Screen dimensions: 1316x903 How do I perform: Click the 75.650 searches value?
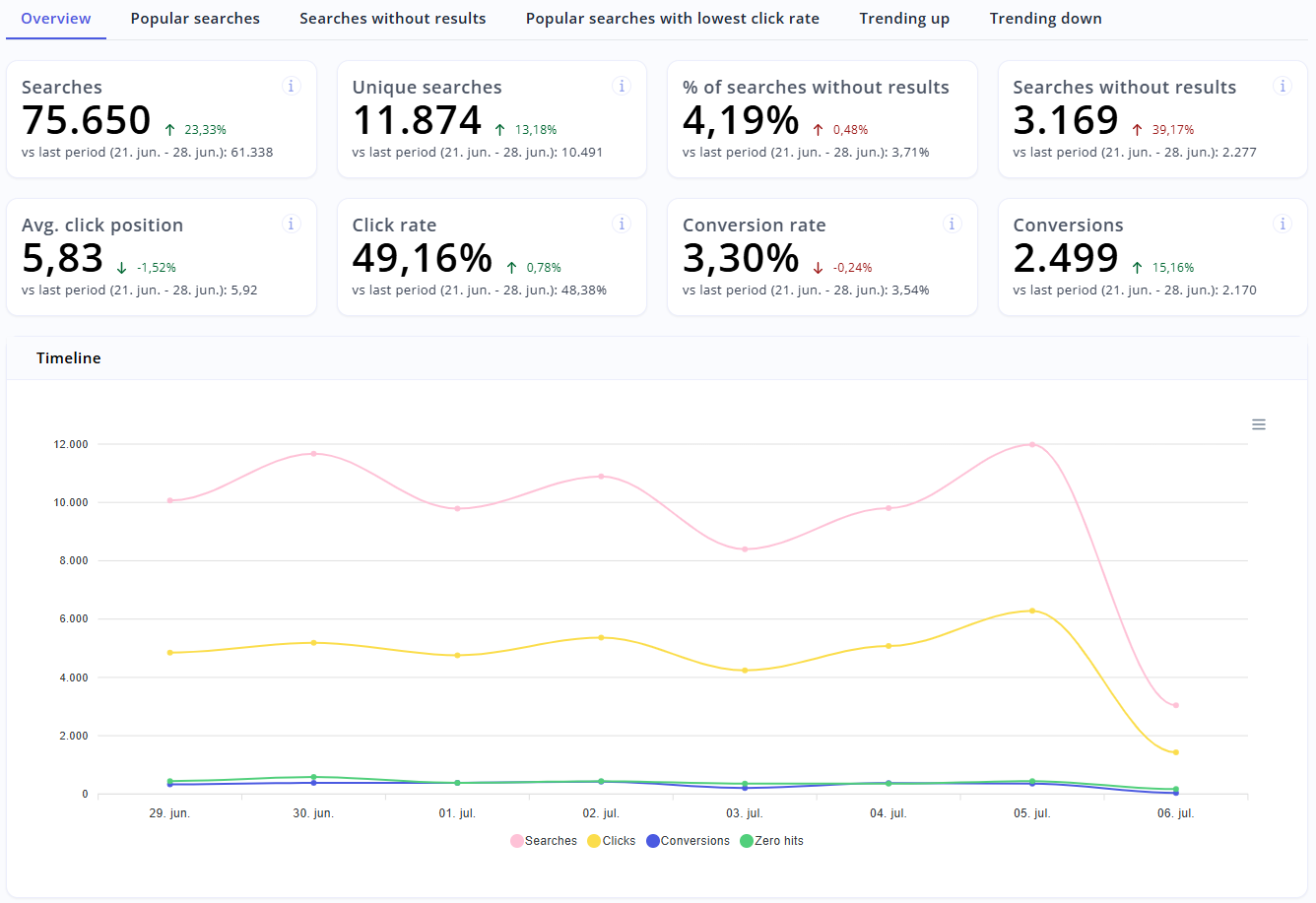tap(87, 120)
